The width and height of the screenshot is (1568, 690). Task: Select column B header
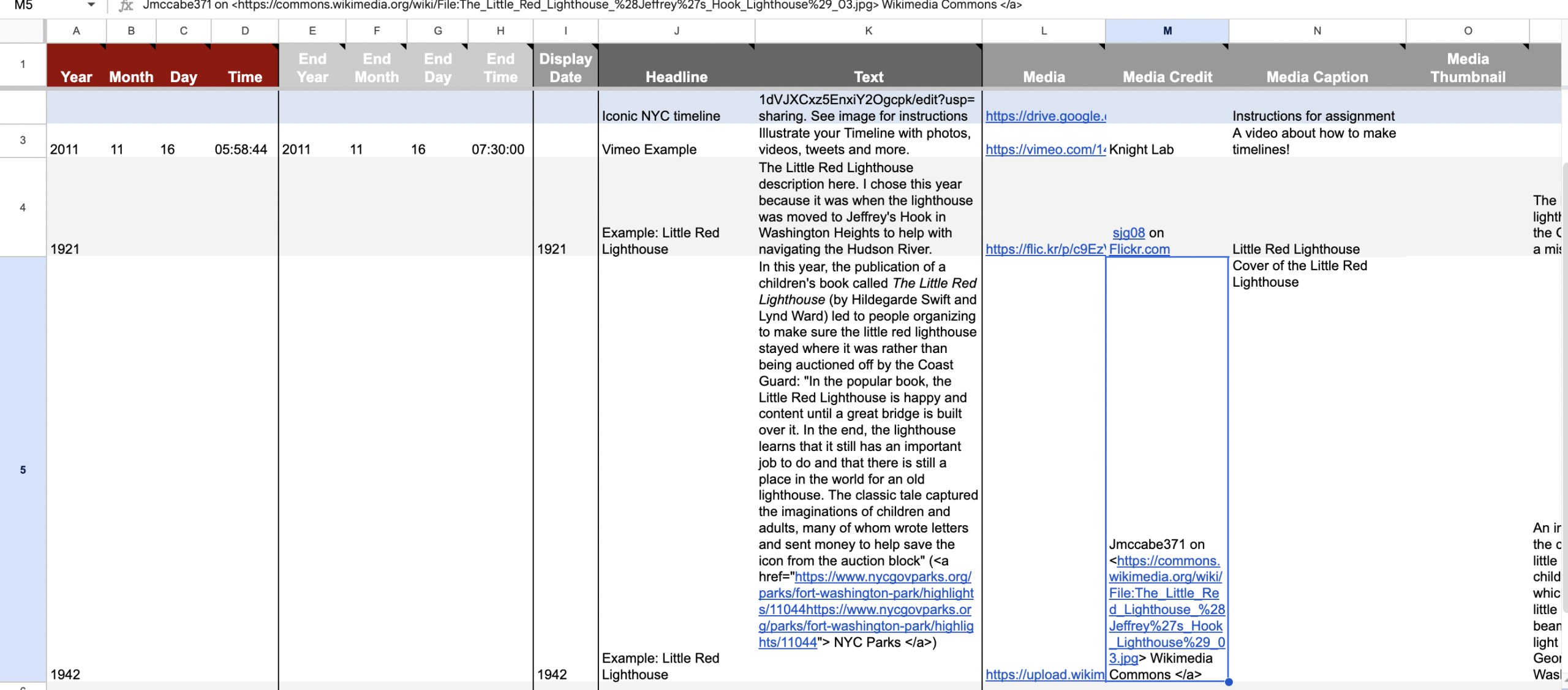pos(131,31)
